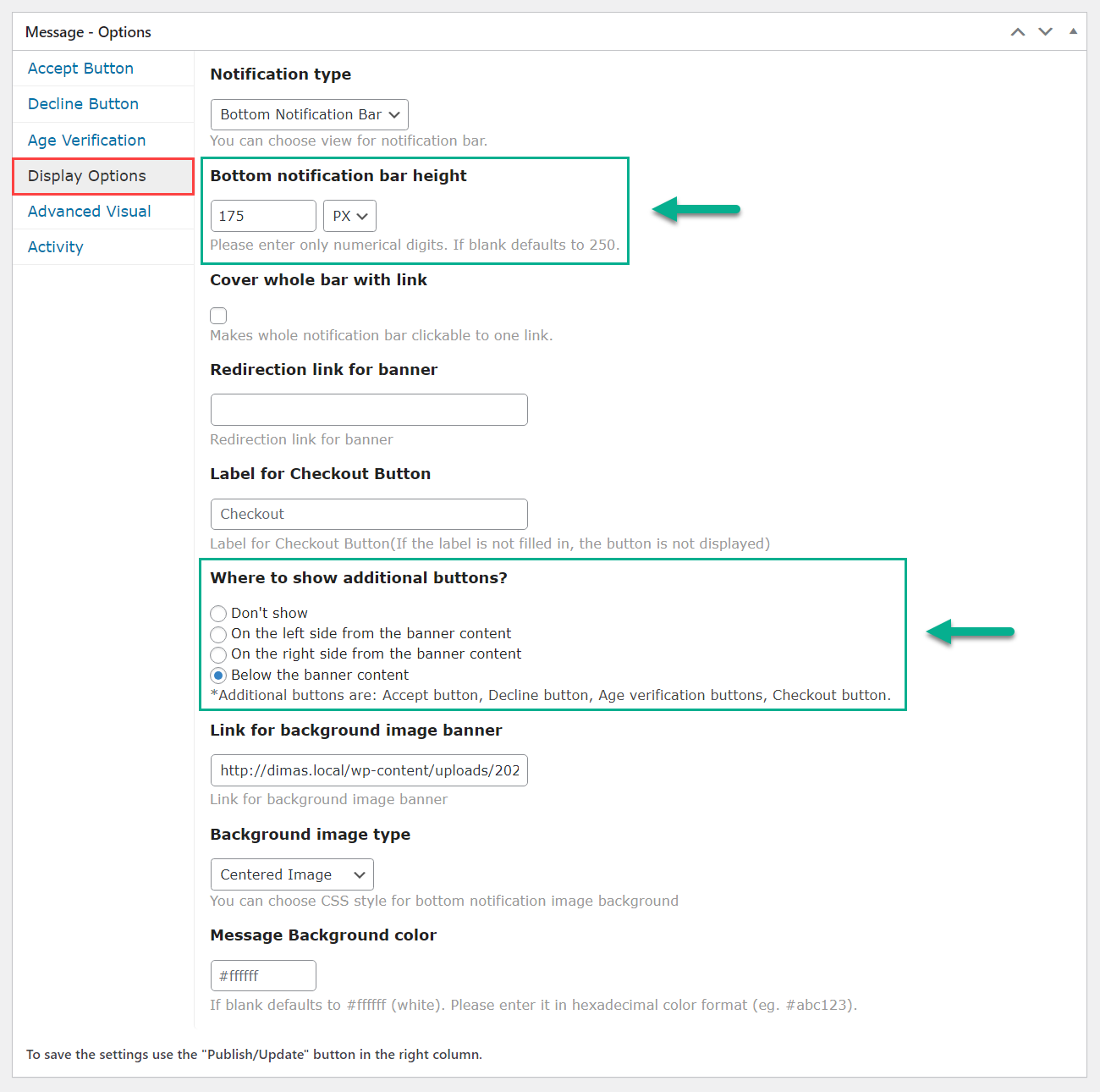Open Notification type dropdown
Viewport: 1100px width, 1092px height.
click(310, 115)
